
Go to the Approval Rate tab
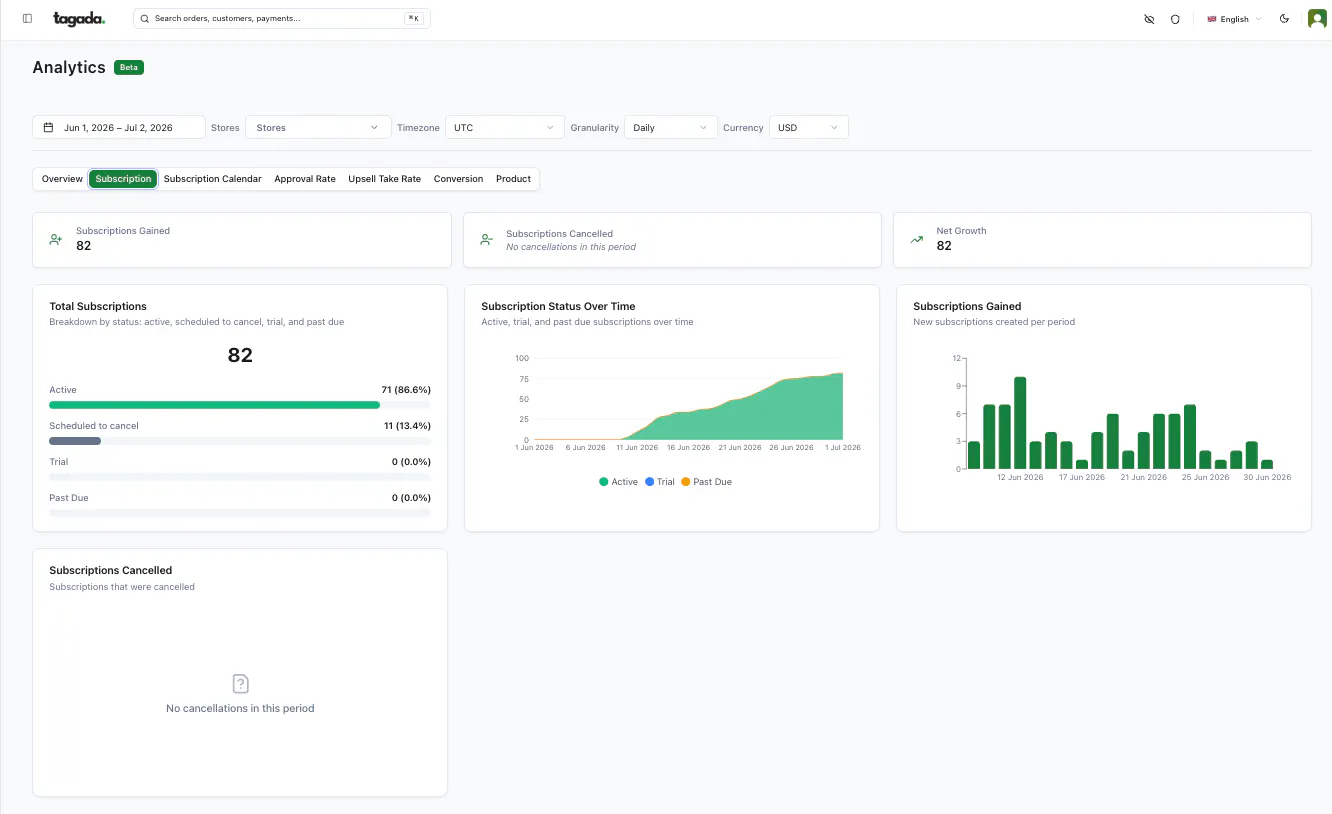point(305,179)
